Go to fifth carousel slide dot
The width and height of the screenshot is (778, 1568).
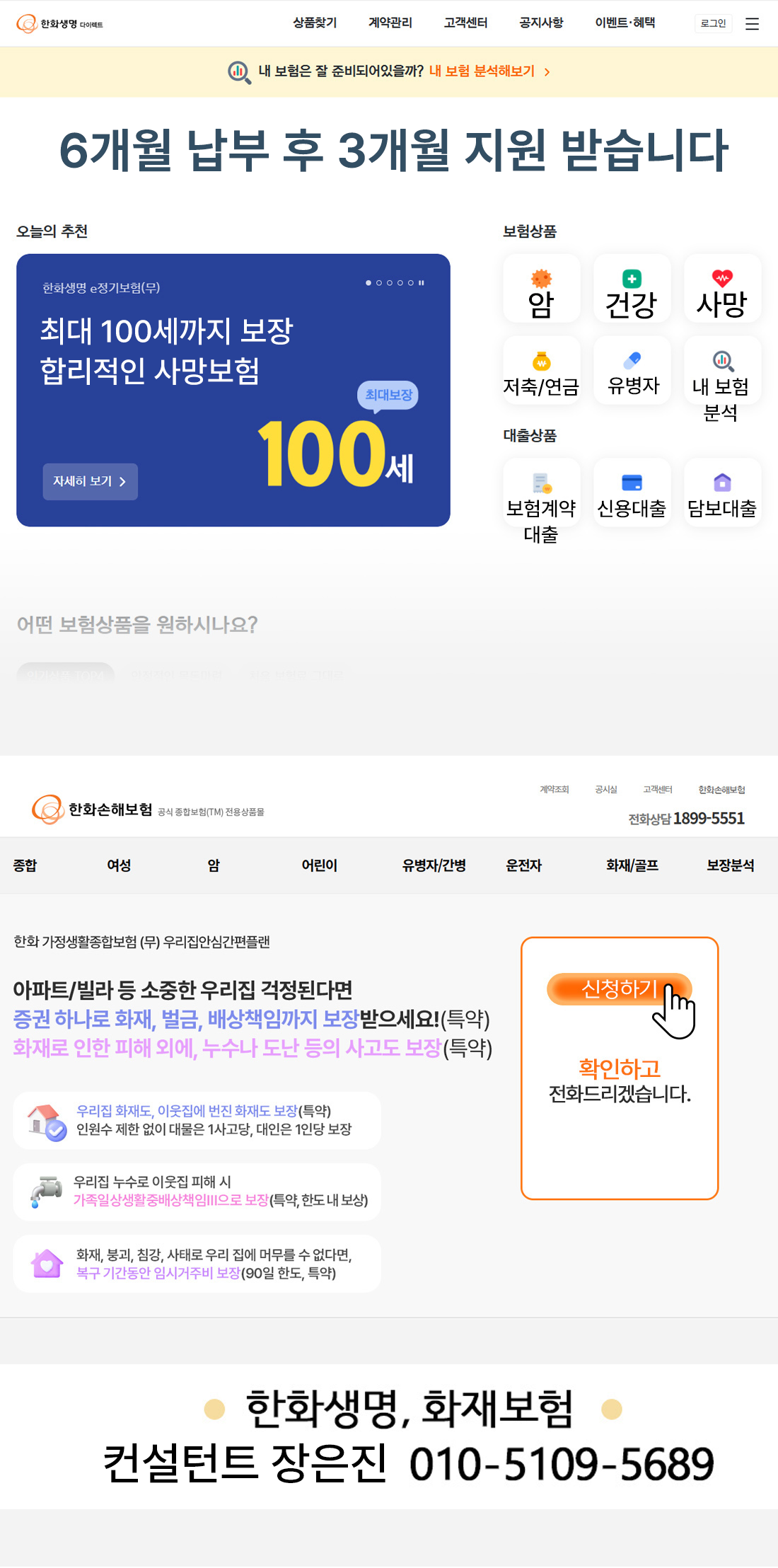(411, 283)
